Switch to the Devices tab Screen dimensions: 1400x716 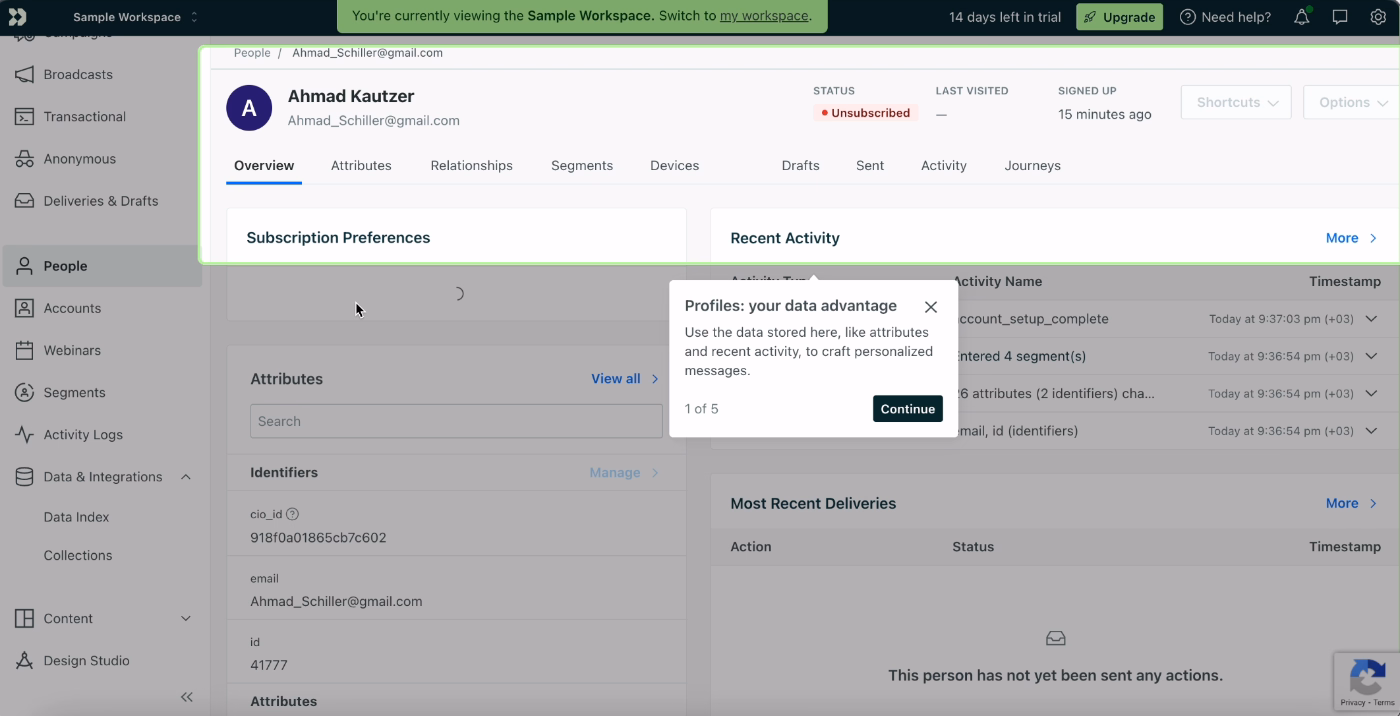coord(674,166)
